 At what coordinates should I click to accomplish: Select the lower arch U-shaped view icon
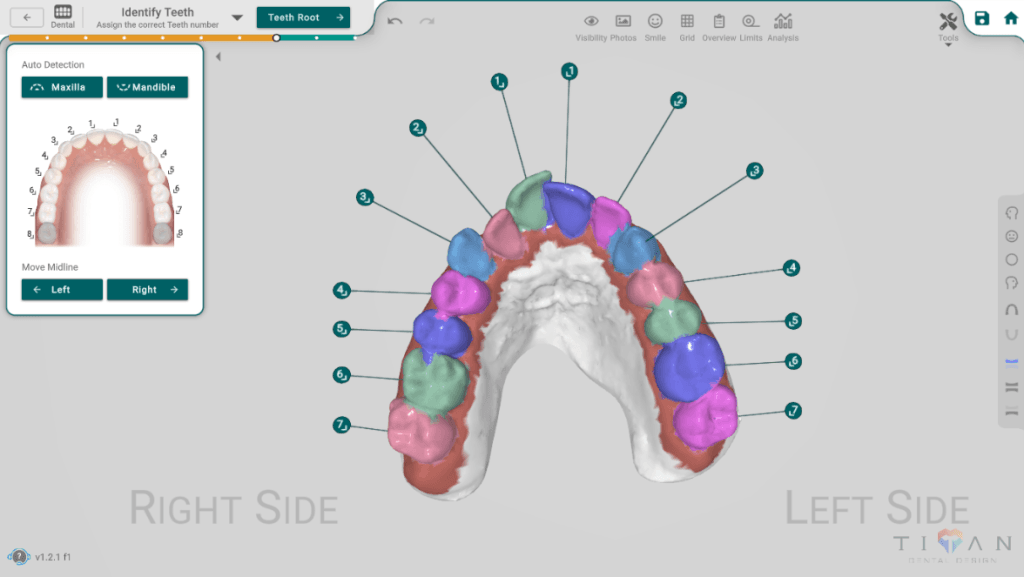coord(1012,335)
